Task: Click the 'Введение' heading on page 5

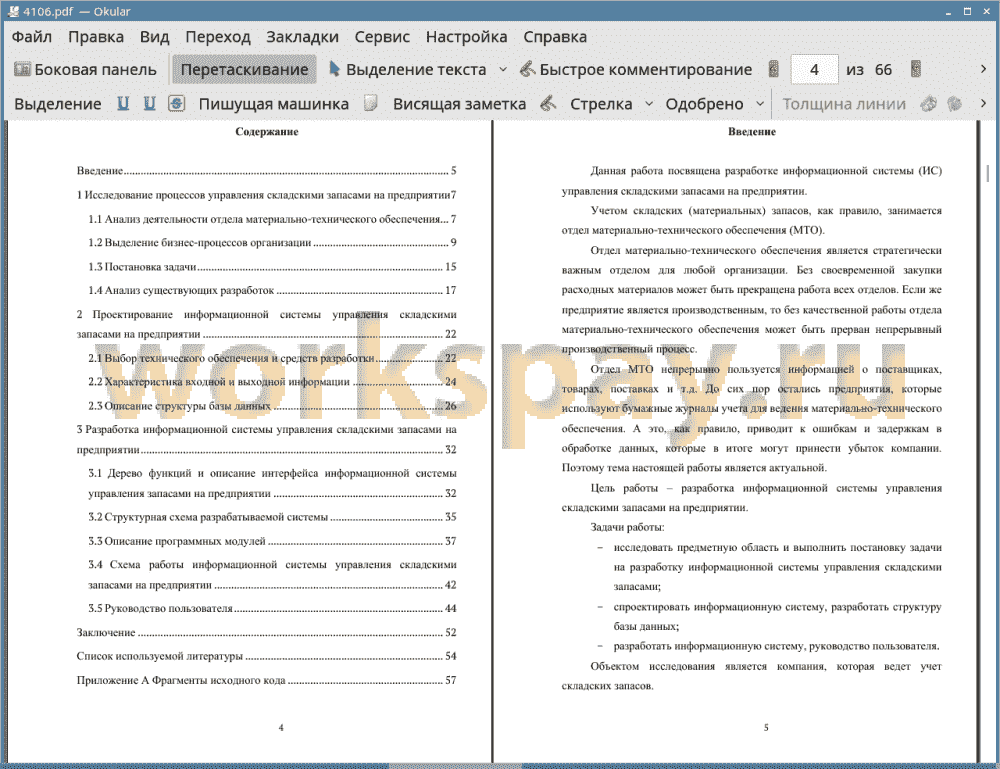Action: tap(752, 131)
